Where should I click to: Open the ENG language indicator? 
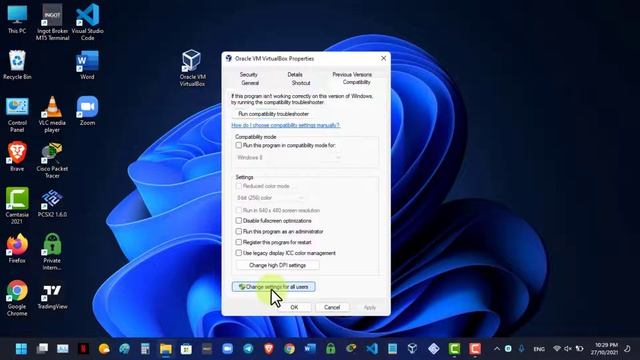tap(539, 349)
